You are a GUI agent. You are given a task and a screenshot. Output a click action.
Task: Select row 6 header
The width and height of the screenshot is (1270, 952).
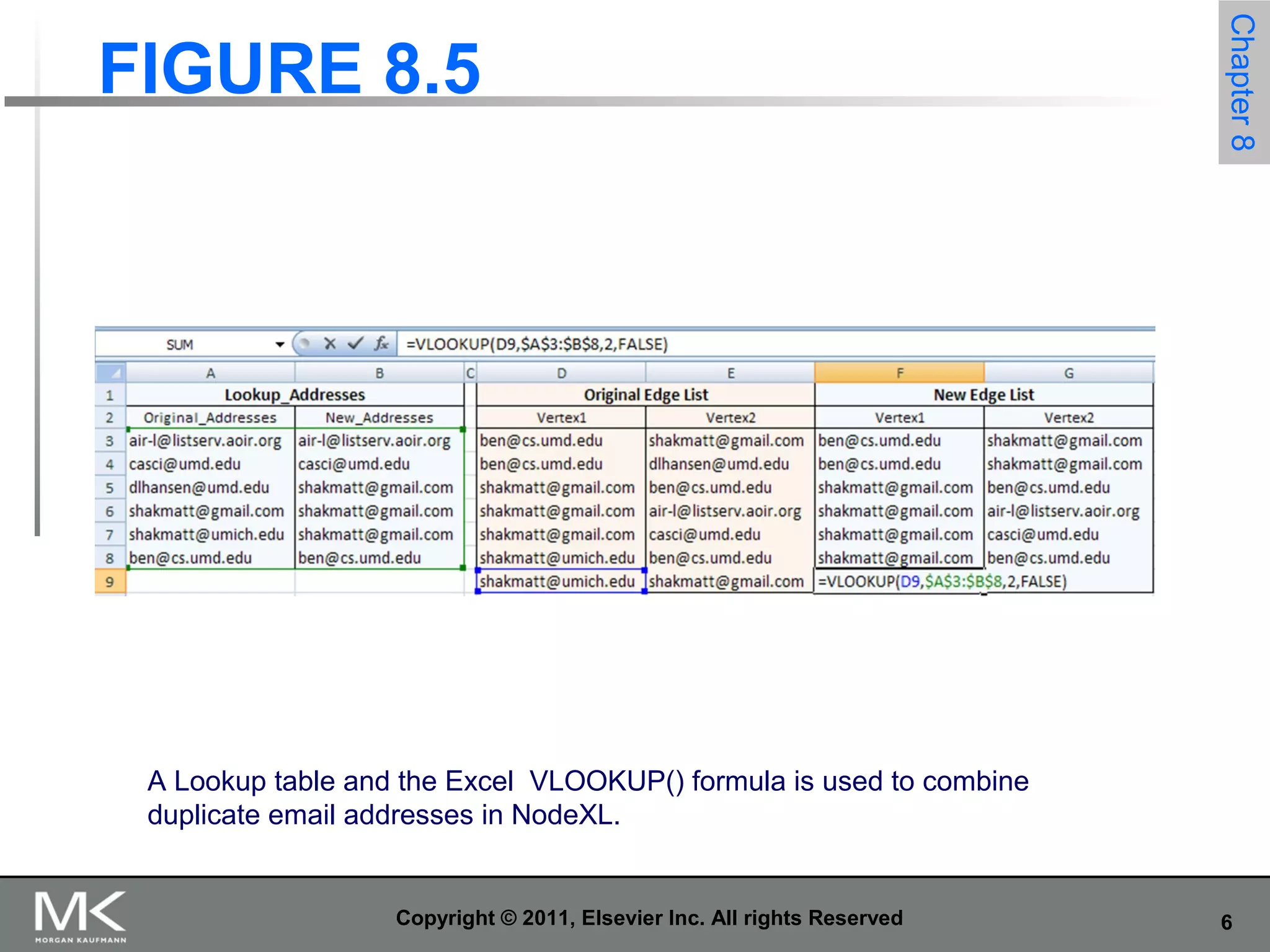[110, 511]
